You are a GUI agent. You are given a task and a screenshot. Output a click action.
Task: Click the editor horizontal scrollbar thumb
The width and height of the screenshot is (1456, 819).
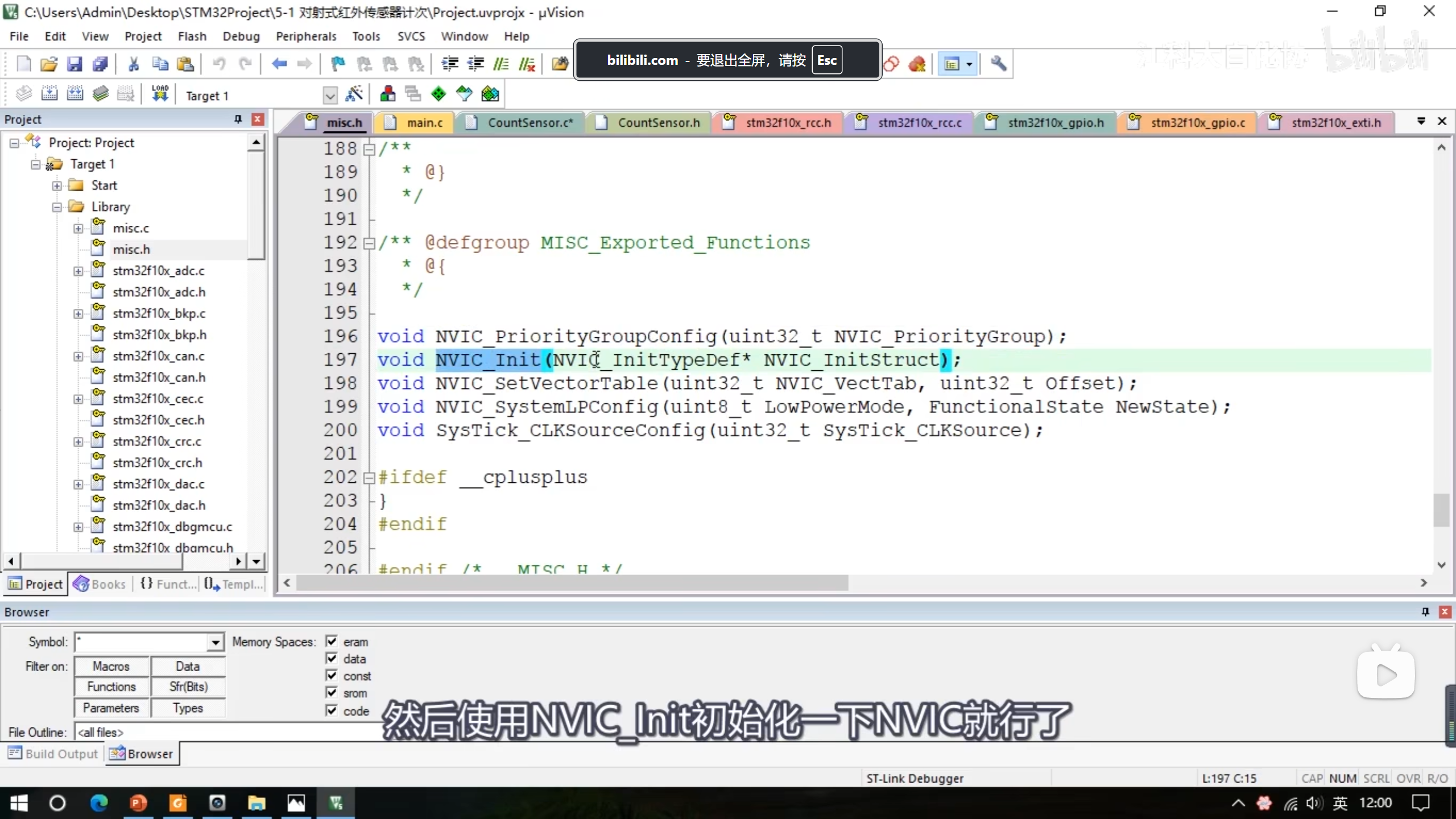click(x=572, y=583)
